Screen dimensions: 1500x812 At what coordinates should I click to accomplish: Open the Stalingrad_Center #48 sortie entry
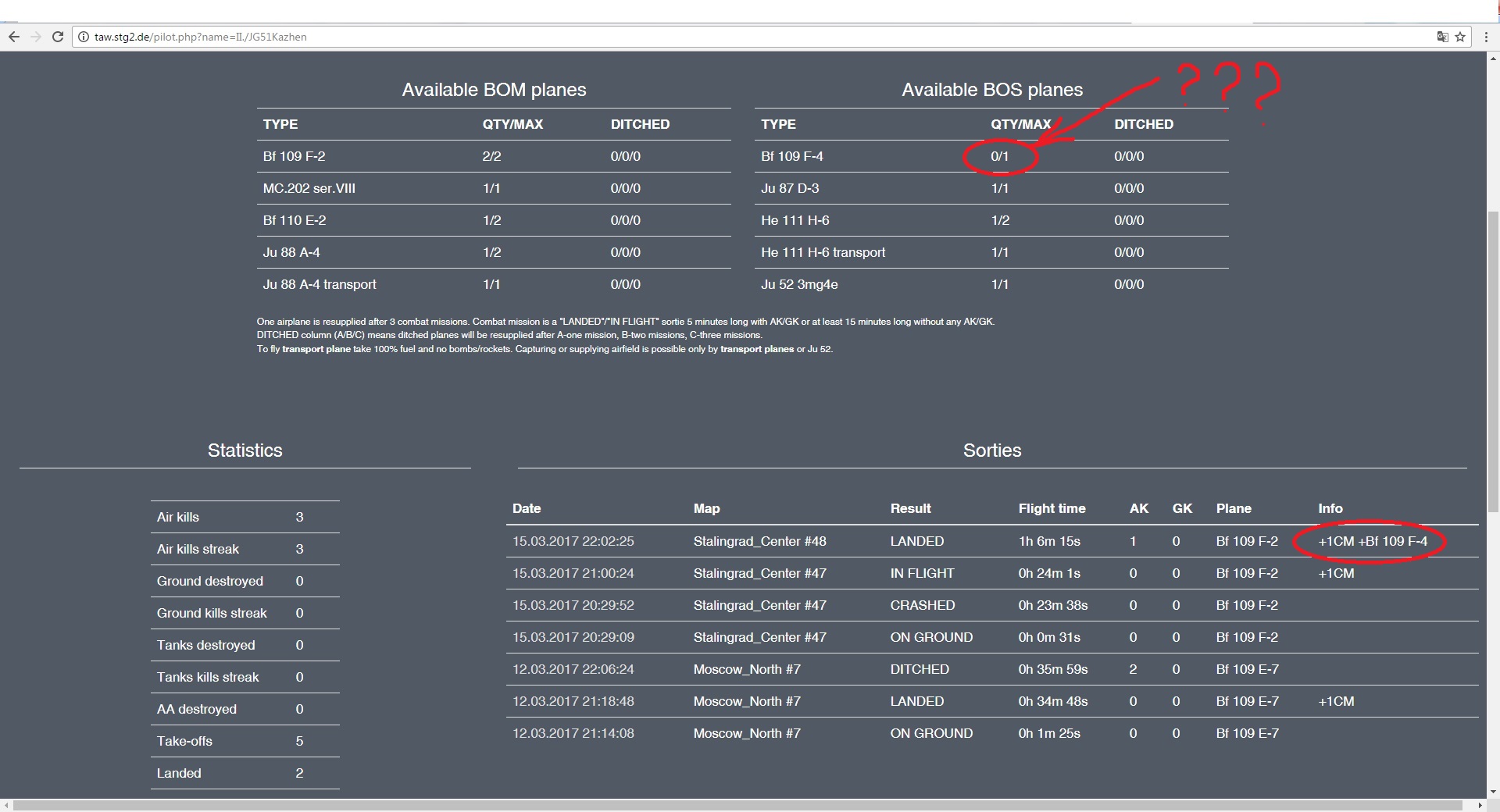pyautogui.click(x=759, y=541)
